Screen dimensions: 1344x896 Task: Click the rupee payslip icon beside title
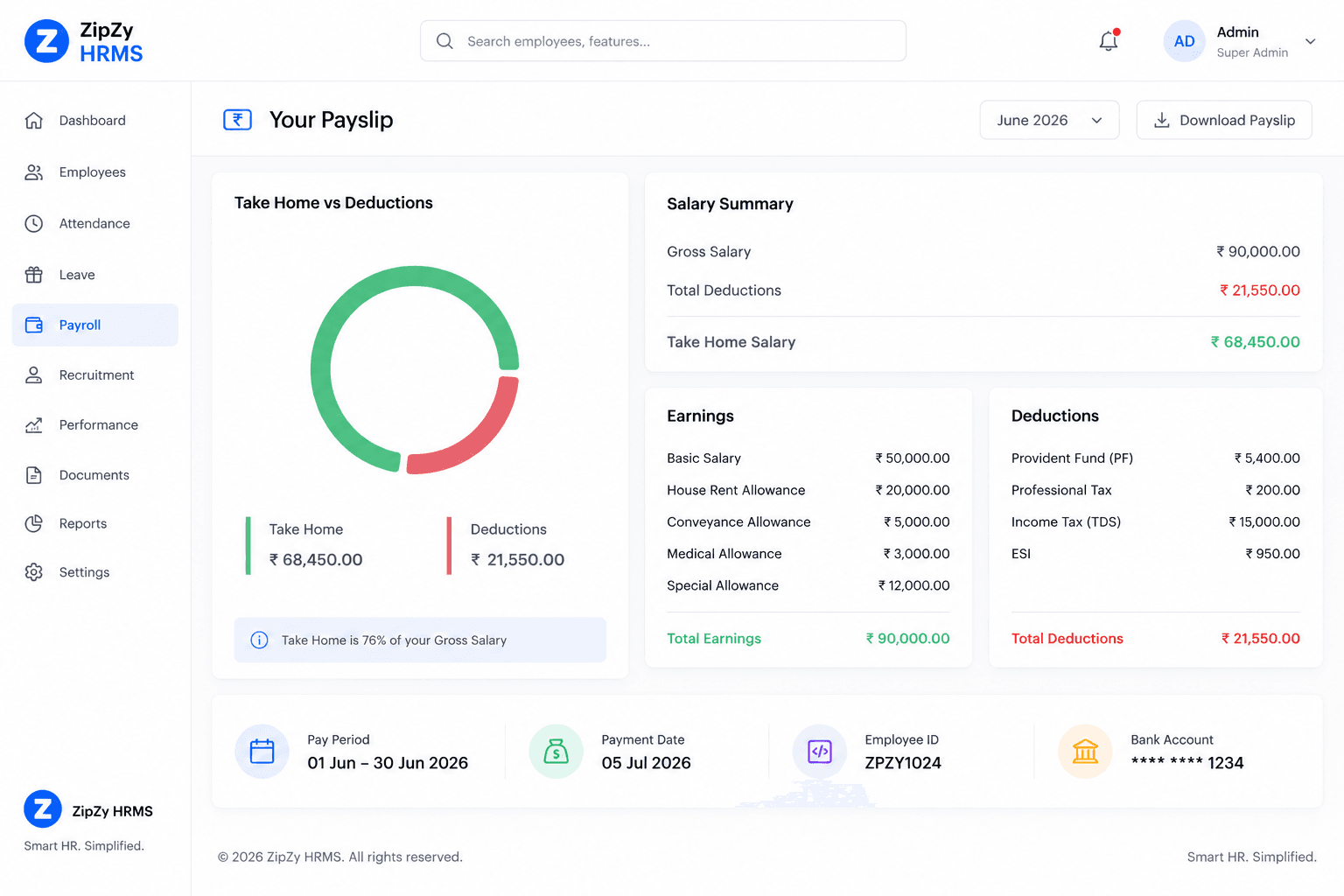[x=237, y=120]
